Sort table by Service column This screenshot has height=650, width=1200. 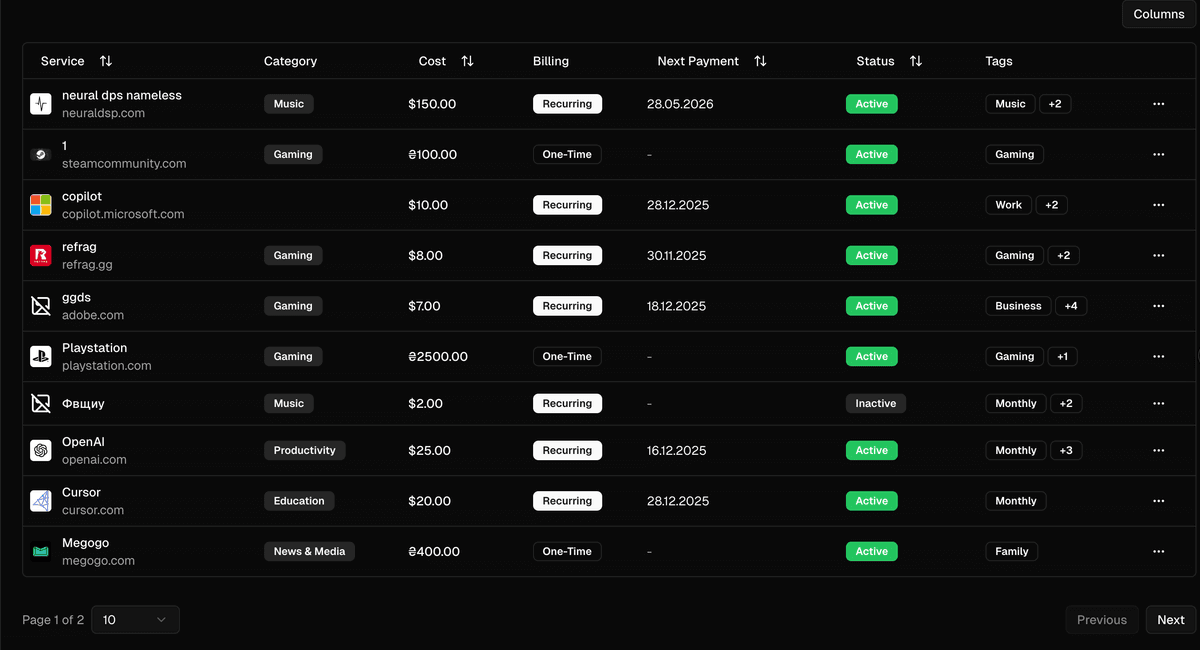(106, 61)
